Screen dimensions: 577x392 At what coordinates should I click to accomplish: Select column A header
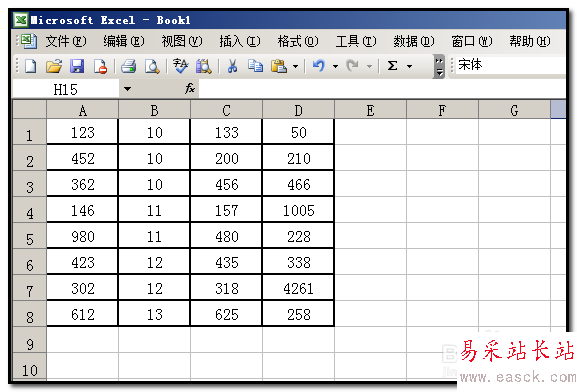82,110
